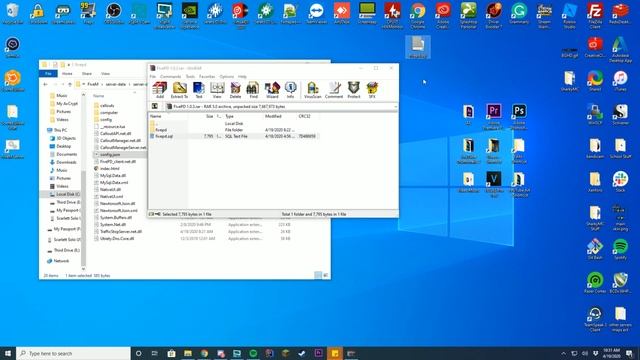Select the fivepd.sql file in WinRAR
Image resolution: width=640 pixels, height=360 pixels.
tap(164, 136)
